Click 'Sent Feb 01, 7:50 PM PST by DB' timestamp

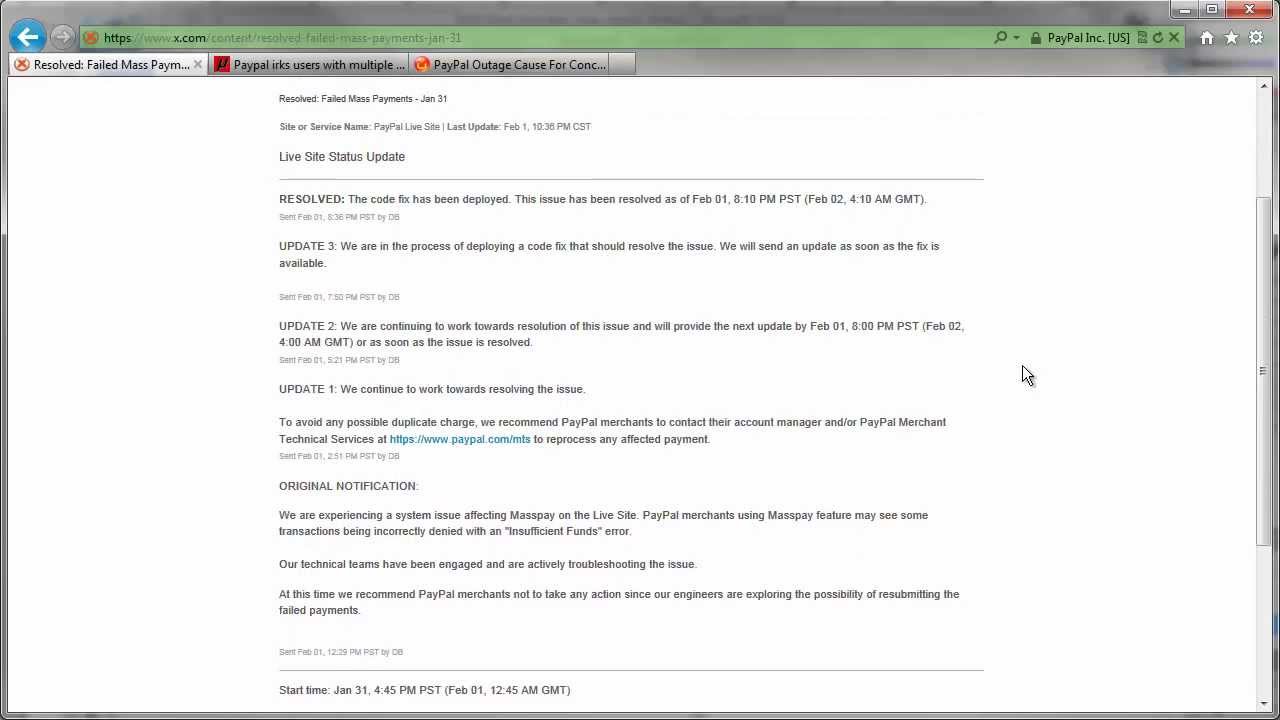339,297
